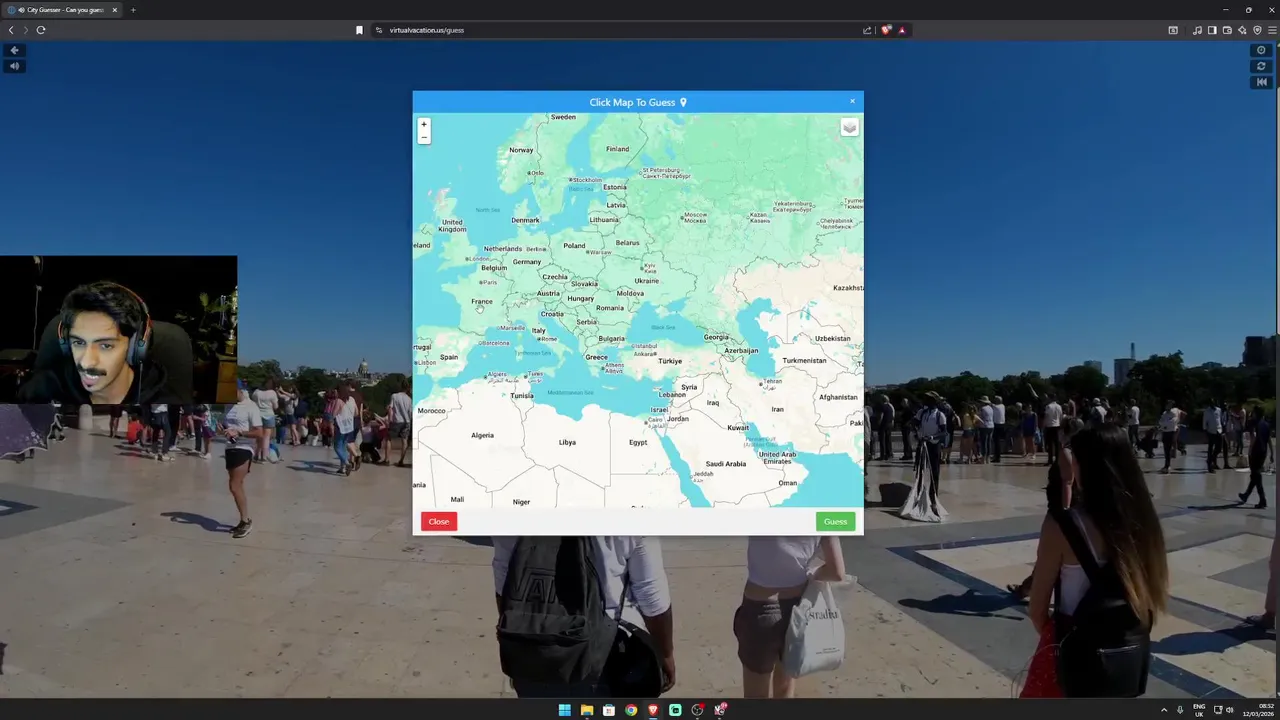Open Microsoft Store from taskbar

[609, 710]
